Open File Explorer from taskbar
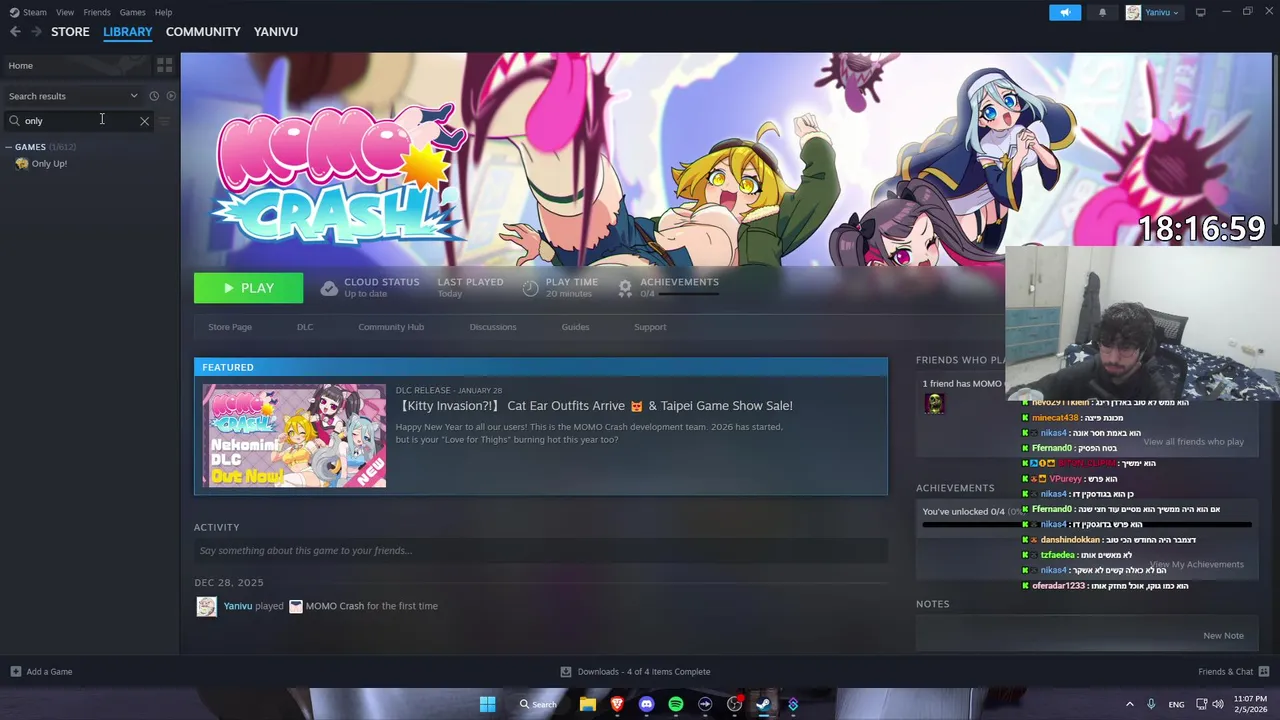 click(588, 704)
